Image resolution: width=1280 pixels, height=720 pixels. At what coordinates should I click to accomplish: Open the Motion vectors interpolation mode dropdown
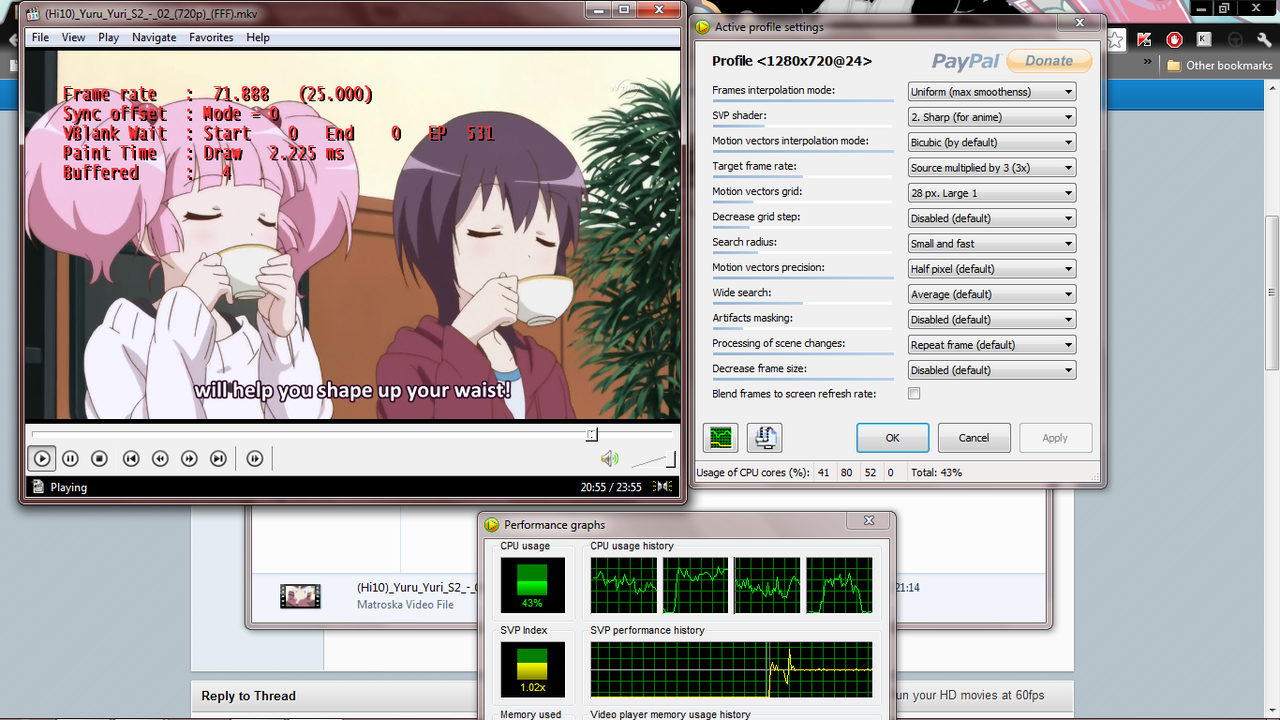click(992, 142)
